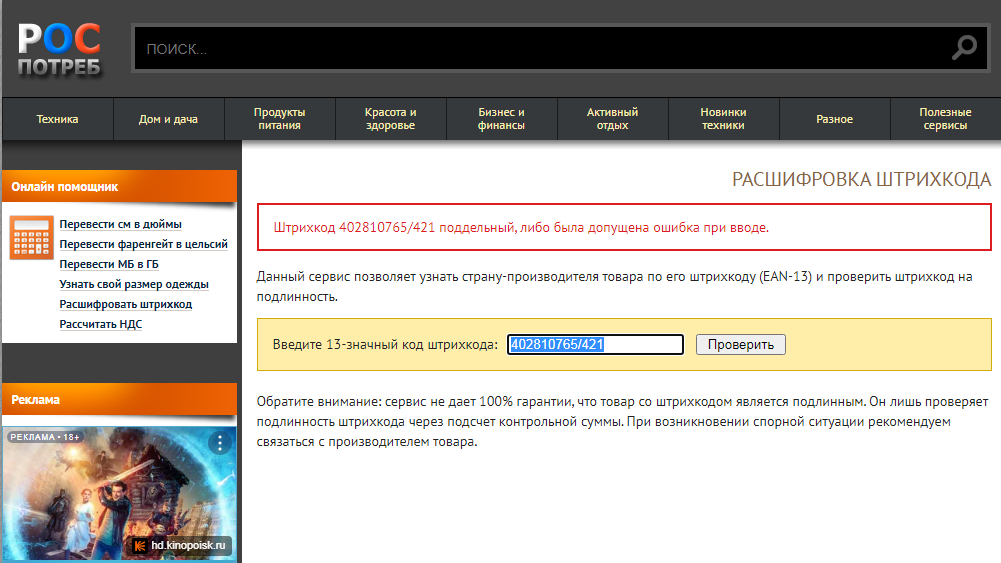The width and height of the screenshot is (1001, 563).
Task: Go to Красота и здоровье section
Action: [390, 119]
